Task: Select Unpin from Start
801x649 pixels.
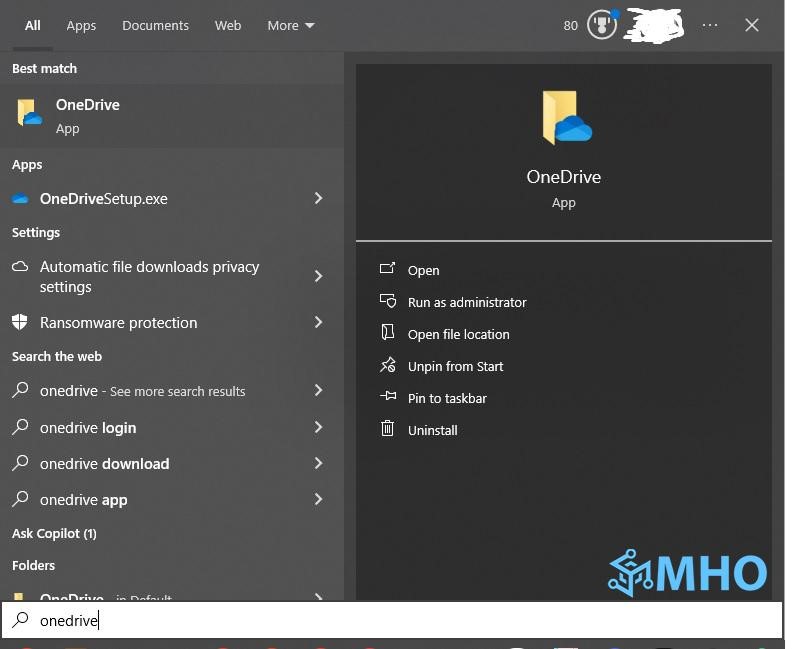Action: 455,366
